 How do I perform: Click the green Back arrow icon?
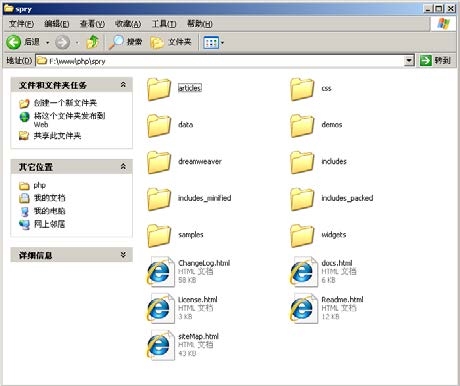(14, 42)
